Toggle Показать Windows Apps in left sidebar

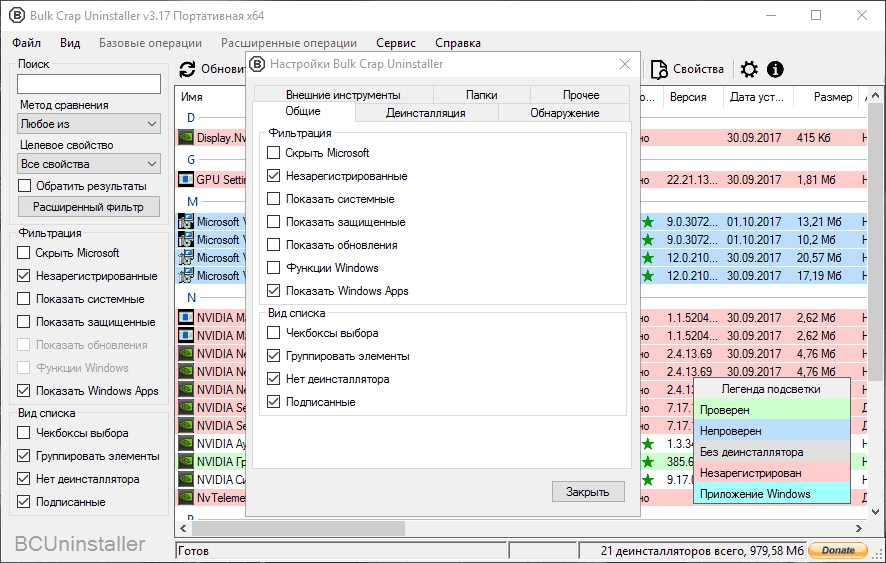pos(24,391)
